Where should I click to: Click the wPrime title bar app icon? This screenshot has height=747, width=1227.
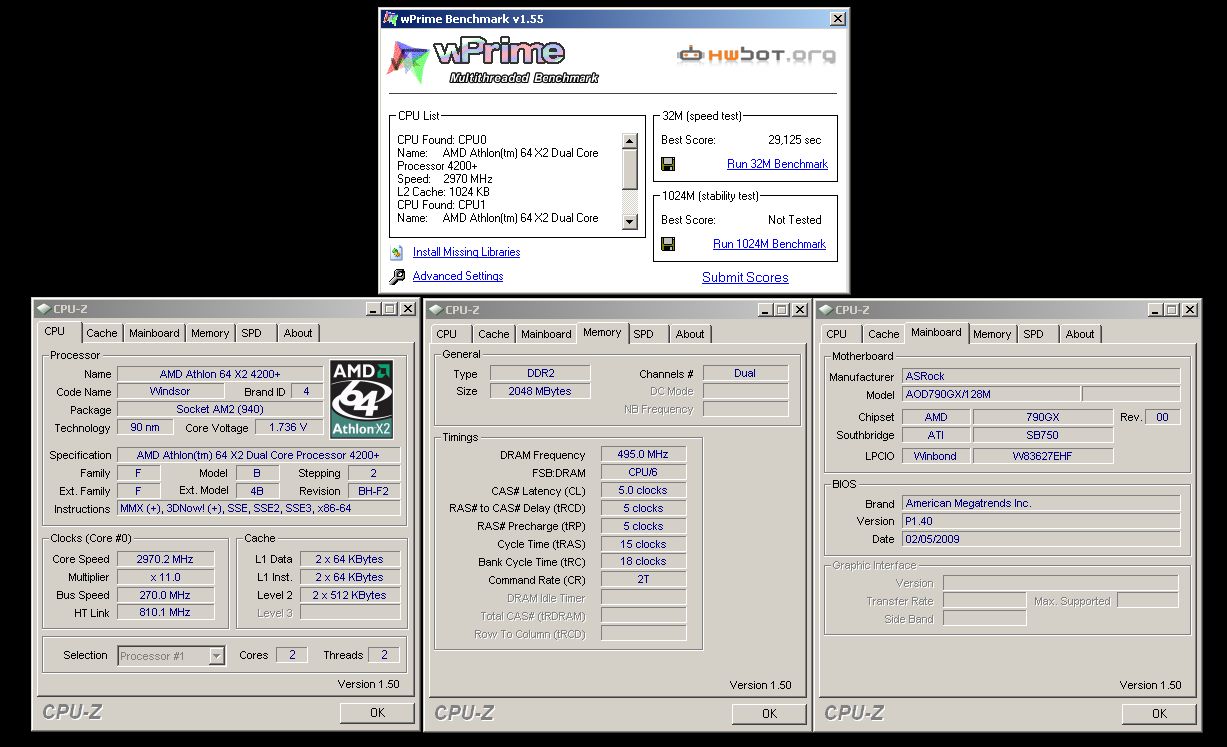[x=391, y=18]
